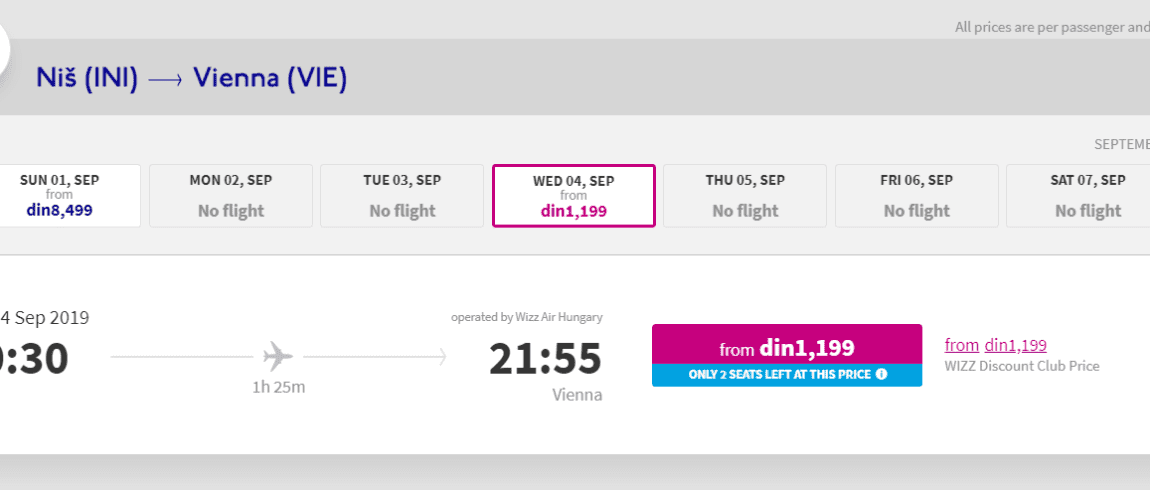The width and height of the screenshot is (1150, 490).
Task: Click the 1h 25m flight duration
Action: (279, 387)
